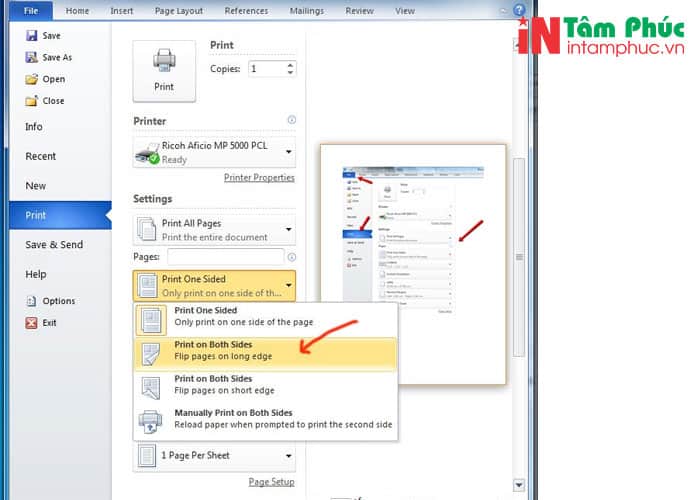Select Print One Sided option

[x=265, y=320]
